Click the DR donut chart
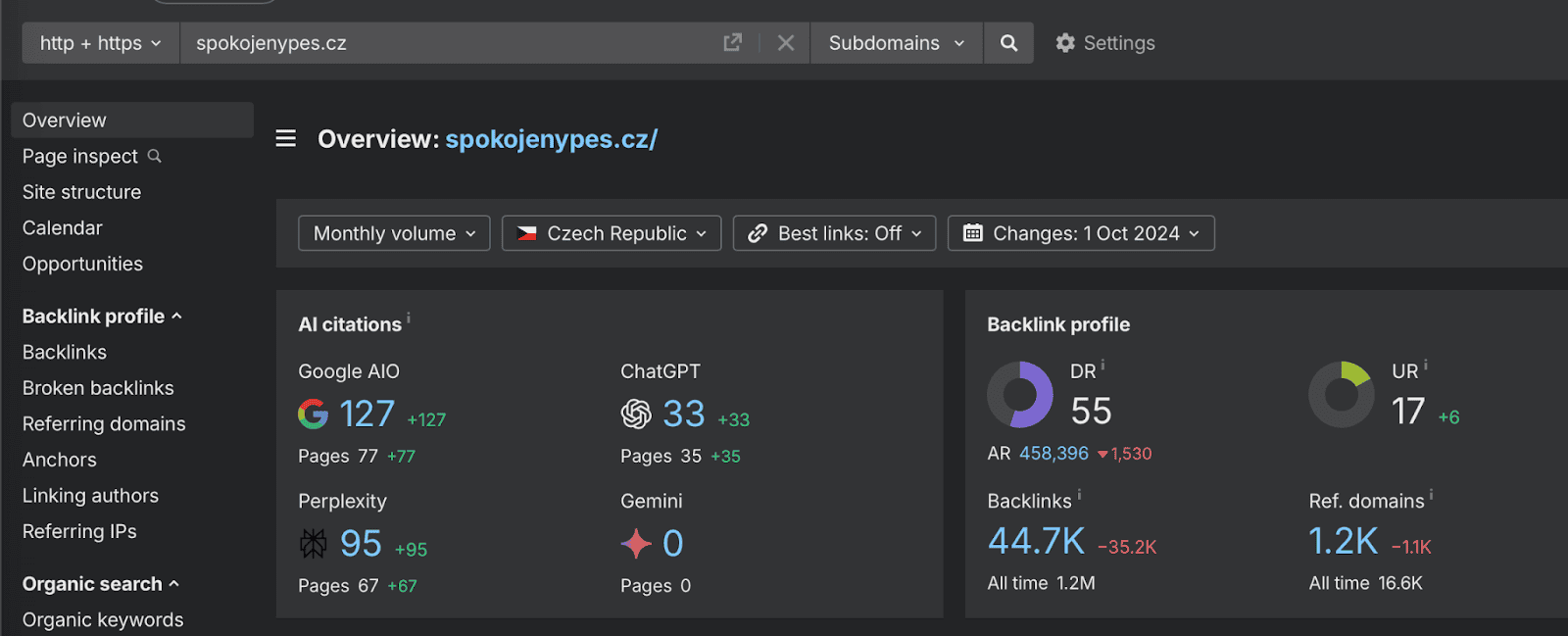The width and height of the screenshot is (1568, 636). click(x=1020, y=395)
